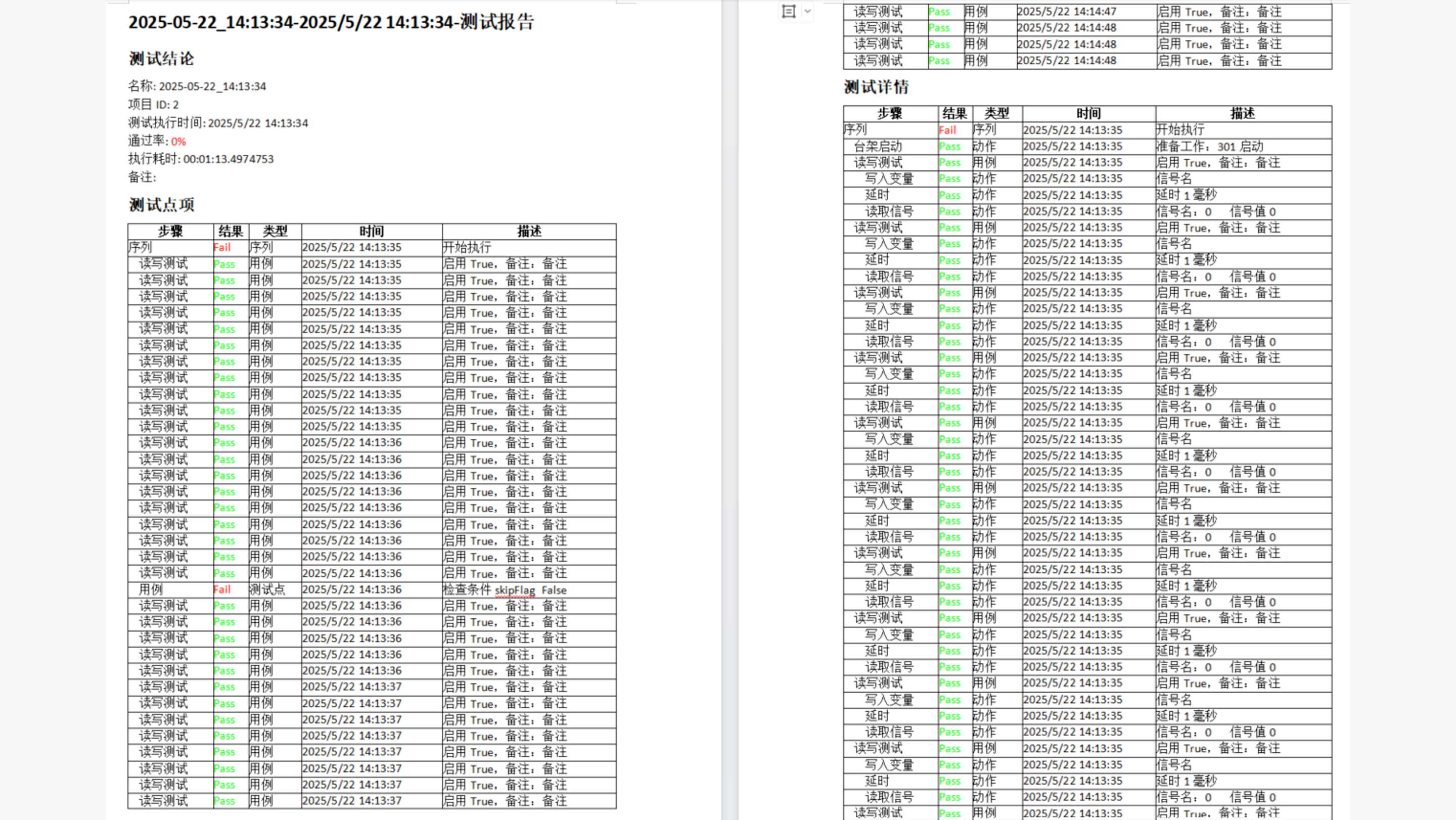This screenshot has width=1456, height=820.
Task: Click the 台架启动 step cell
Action: pyautogui.click(x=877, y=147)
